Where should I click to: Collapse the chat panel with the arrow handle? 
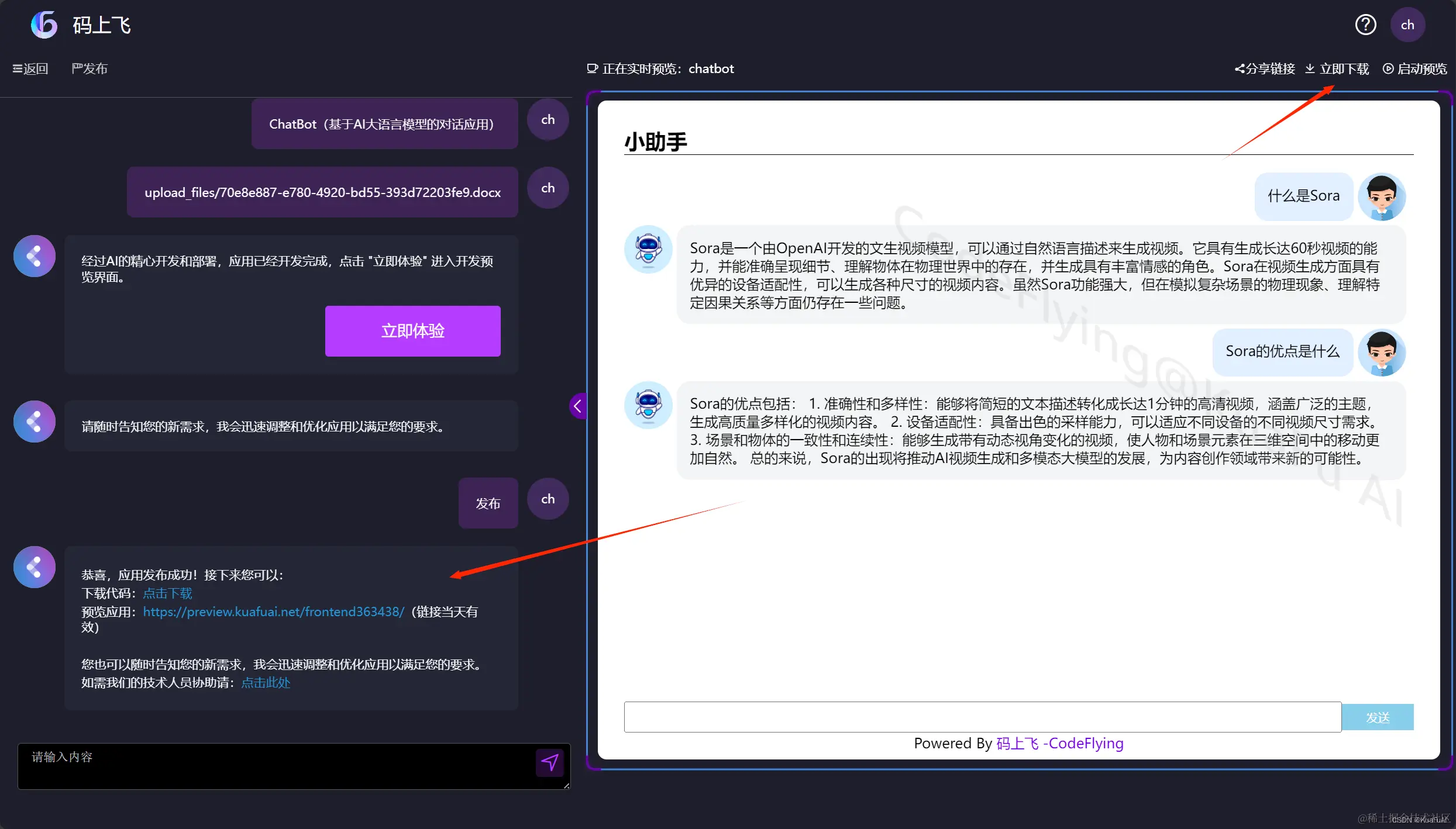click(577, 406)
